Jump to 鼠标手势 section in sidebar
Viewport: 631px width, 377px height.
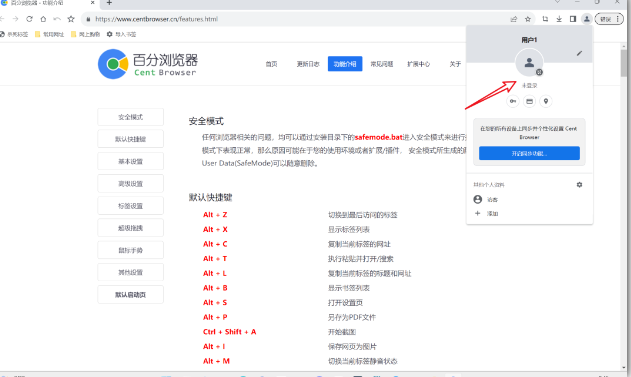click(130, 250)
